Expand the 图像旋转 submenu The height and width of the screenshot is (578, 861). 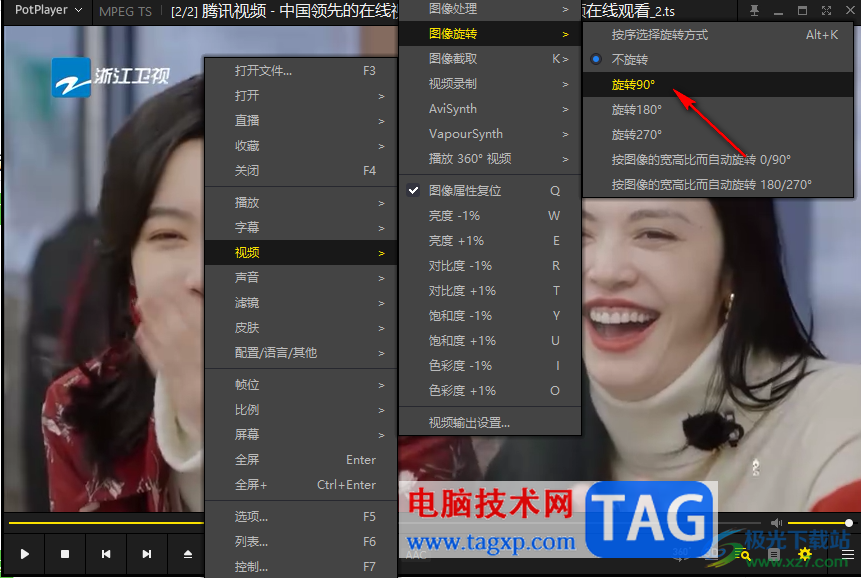point(490,34)
